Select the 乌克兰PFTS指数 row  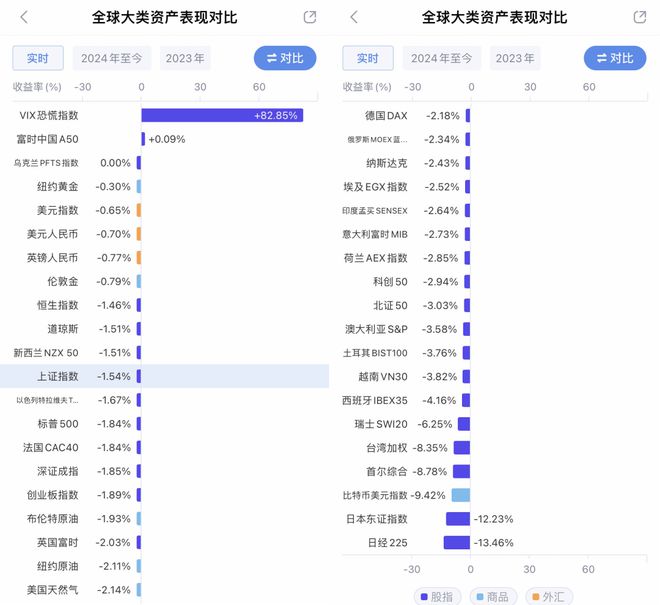tap(165, 163)
